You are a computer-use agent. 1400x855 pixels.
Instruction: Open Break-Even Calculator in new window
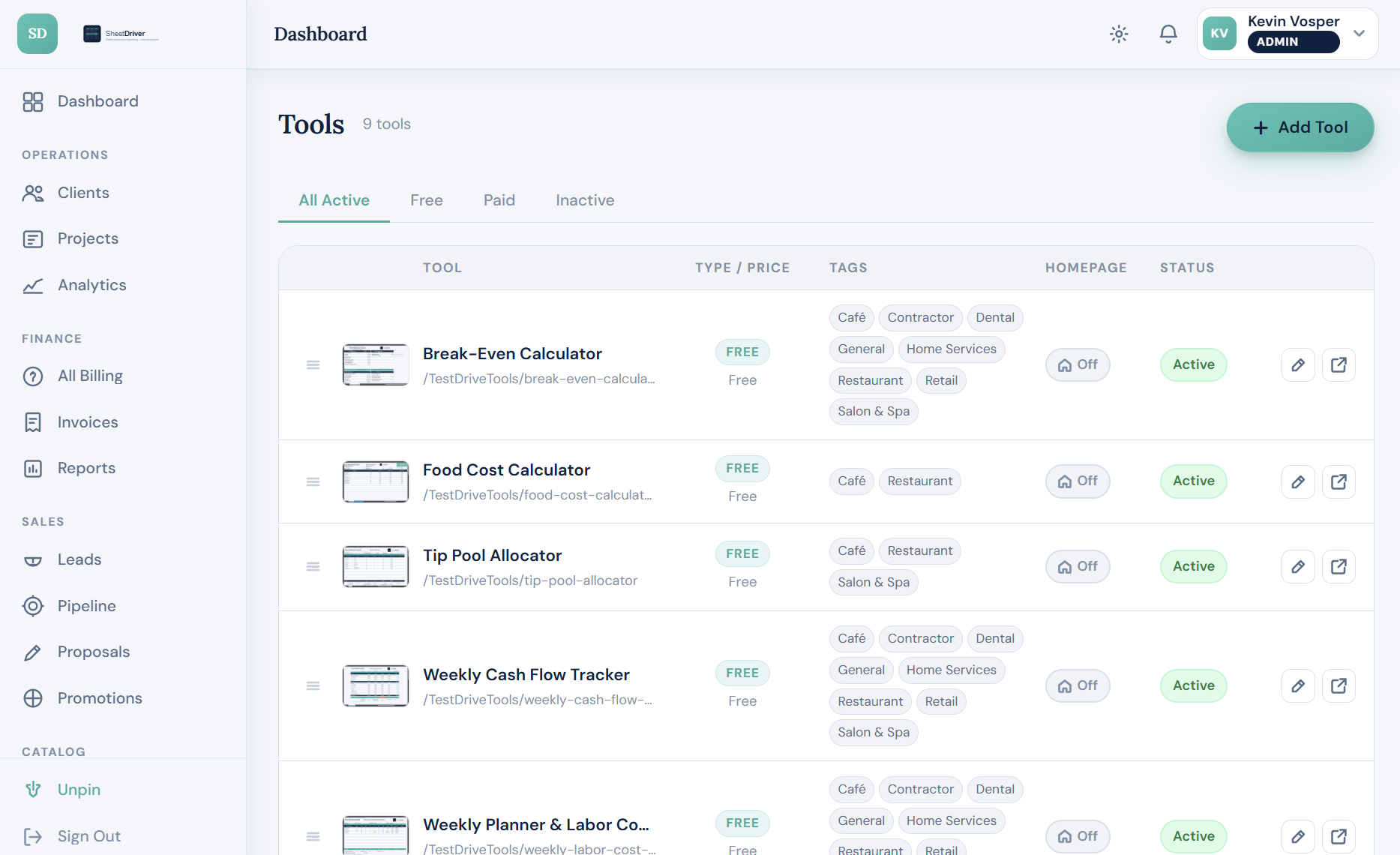point(1339,365)
